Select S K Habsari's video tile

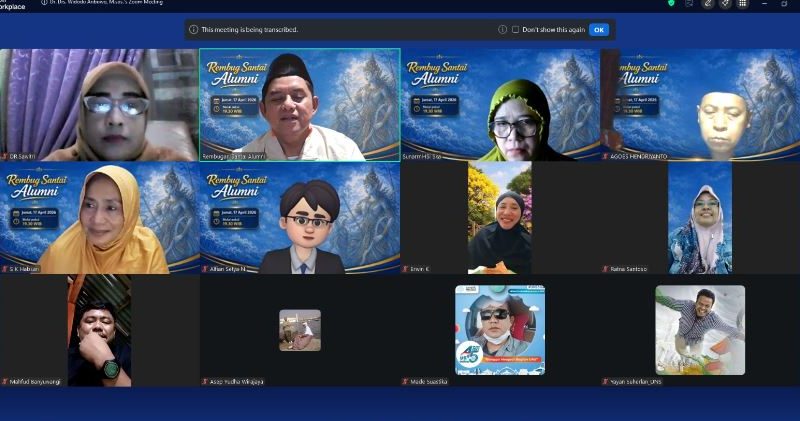coord(99,218)
